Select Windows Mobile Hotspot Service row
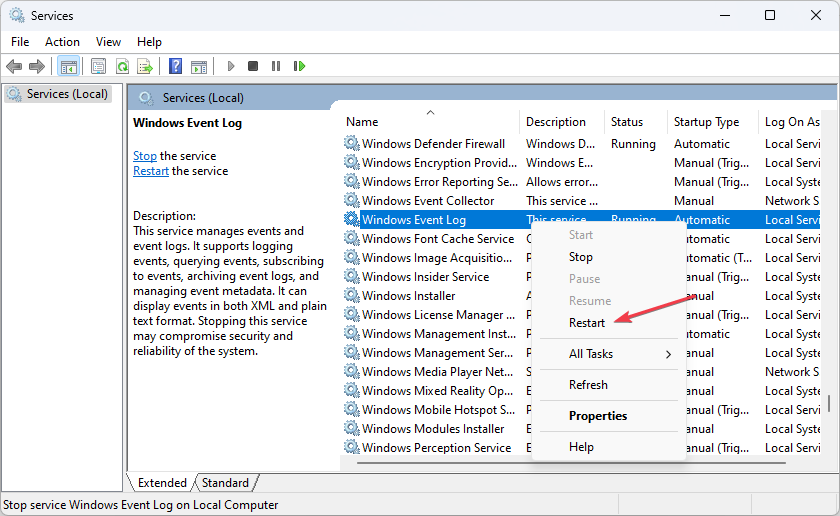 click(438, 409)
